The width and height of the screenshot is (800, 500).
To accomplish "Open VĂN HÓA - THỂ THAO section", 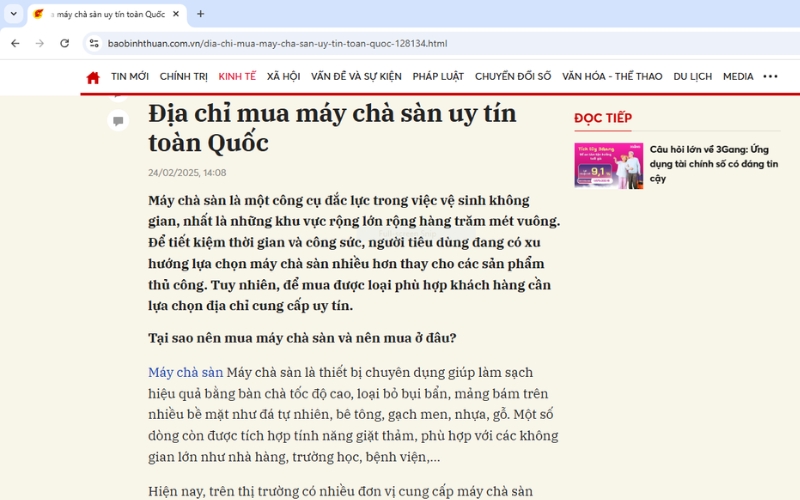I will [x=612, y=77].
